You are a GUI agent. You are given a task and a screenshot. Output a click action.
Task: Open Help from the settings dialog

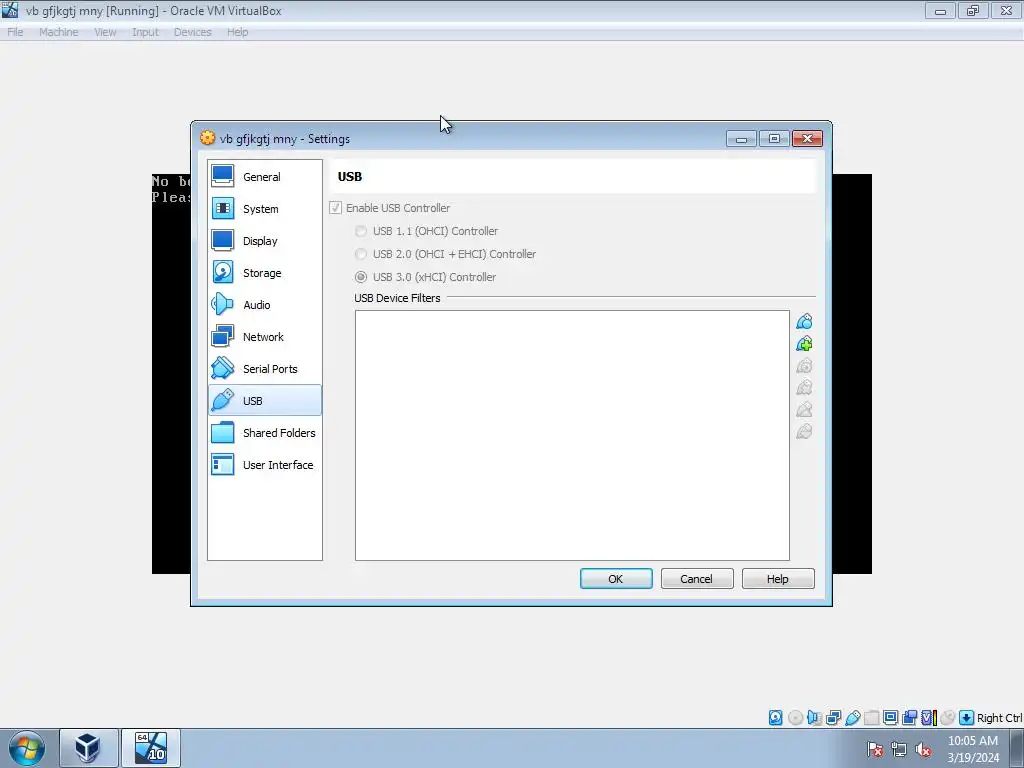tap(778, 579)
